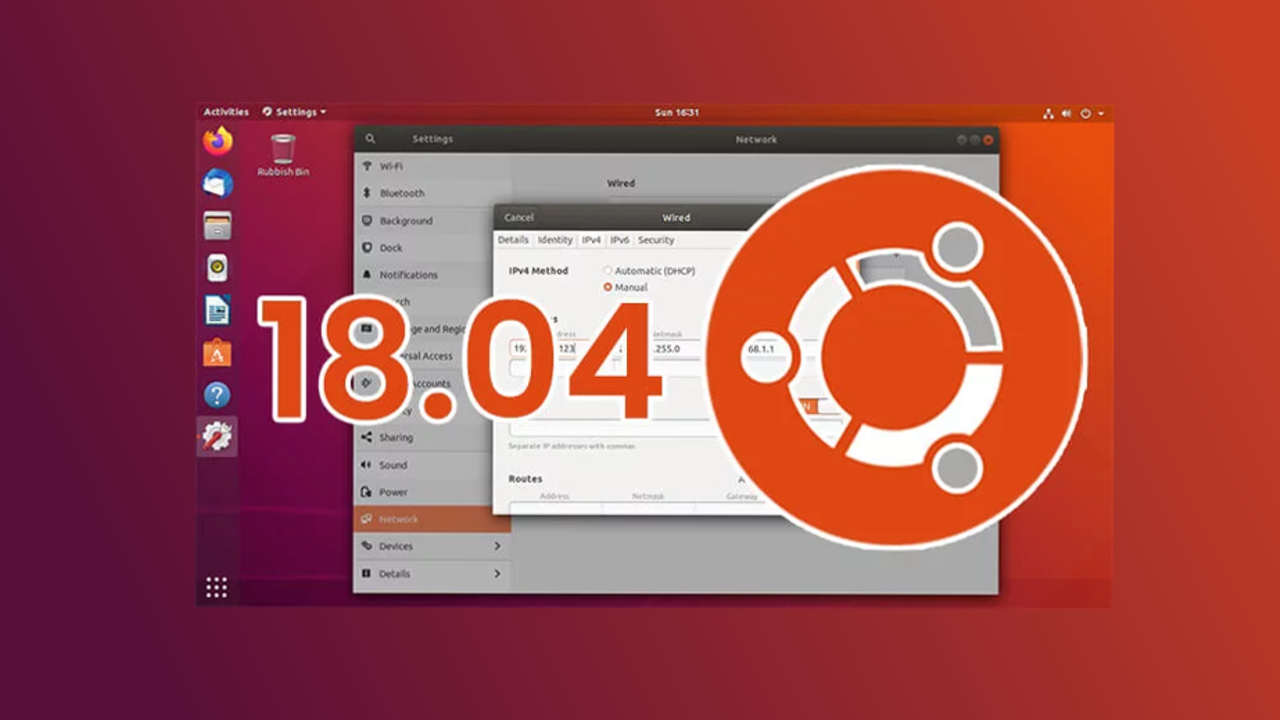Viewport: 1280px width, 720px height.
Task: Open Dock settings in the sidebar
Action: pyautogui.click(x=432, y=247)
